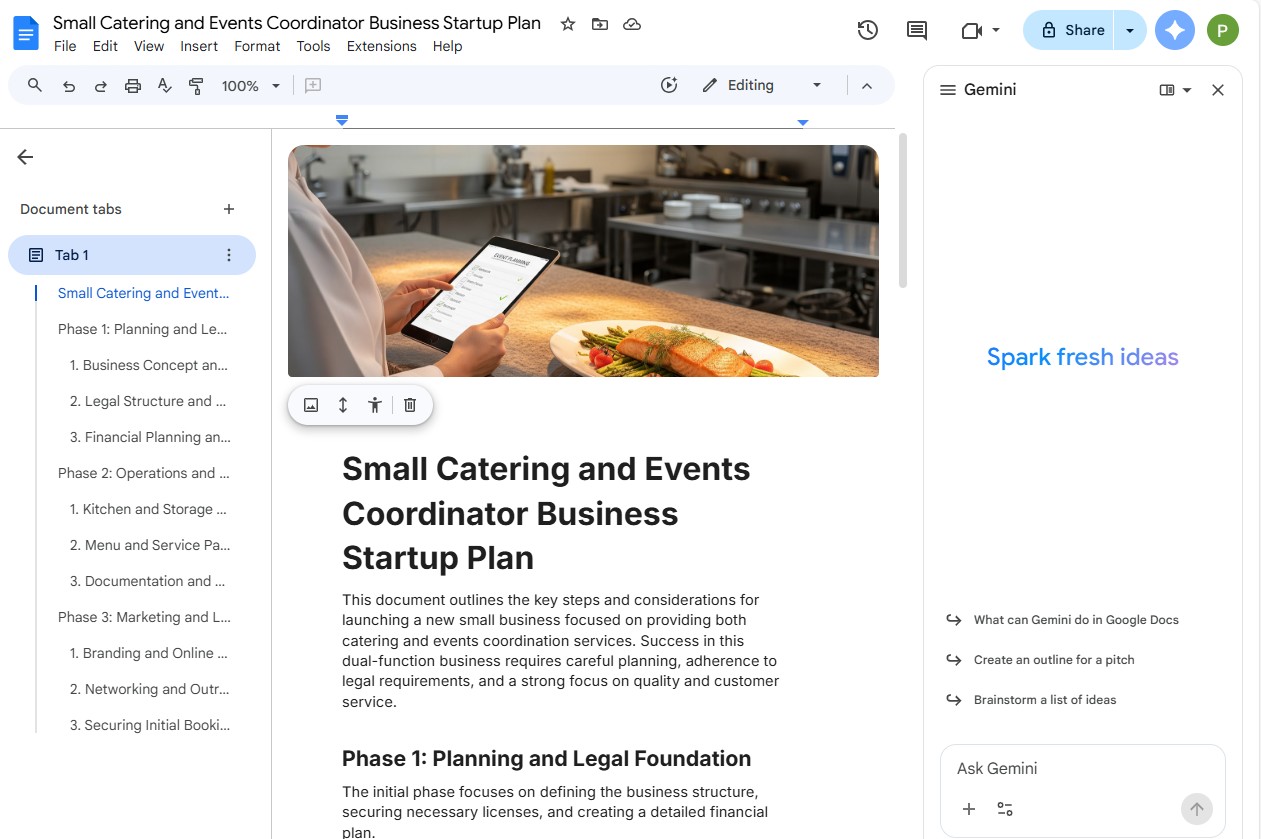Print the document
This screenshot has height=839, width=1261.
coord(132,85)
